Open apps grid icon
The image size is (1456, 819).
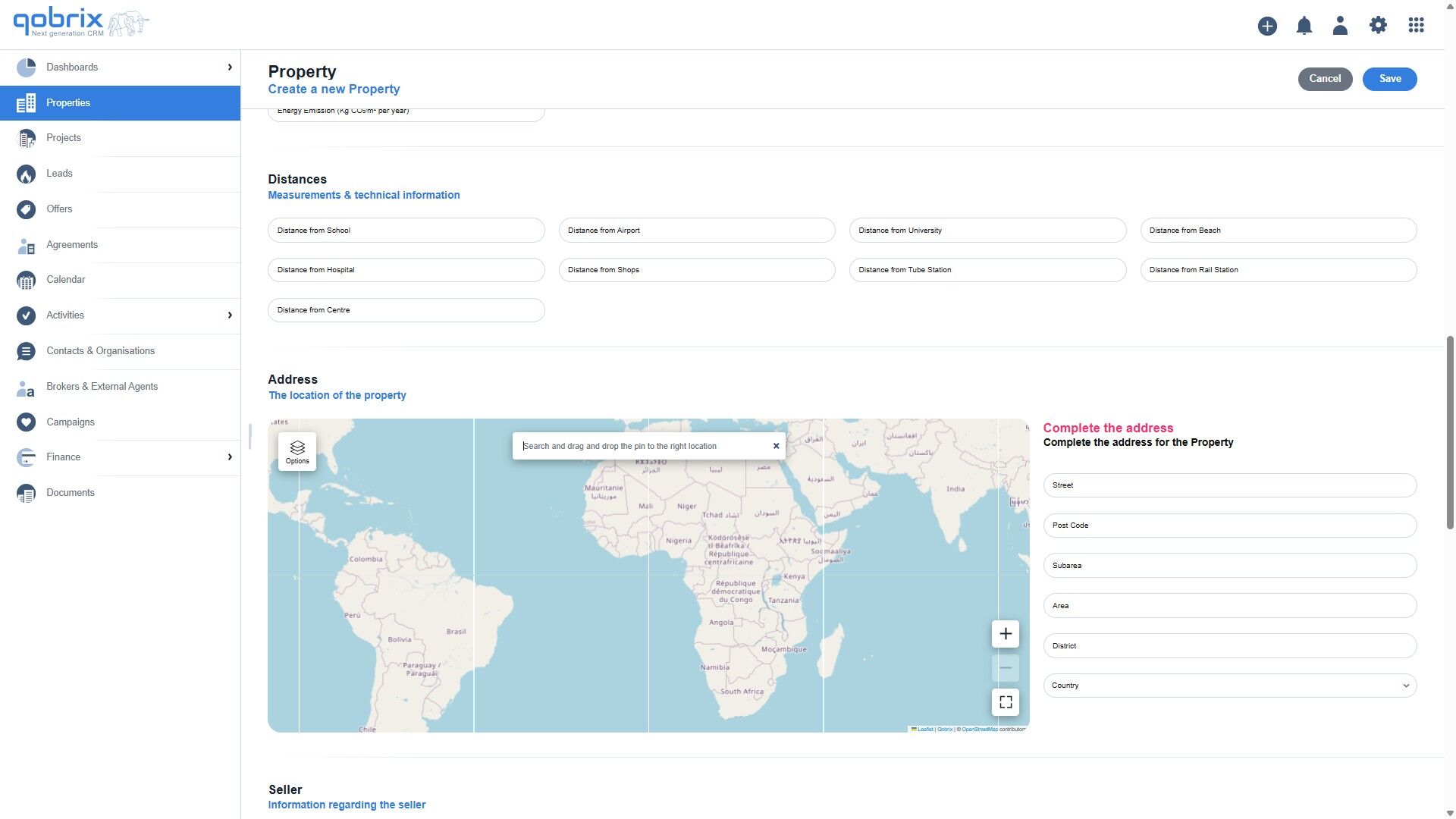(x=1416, y=25)
